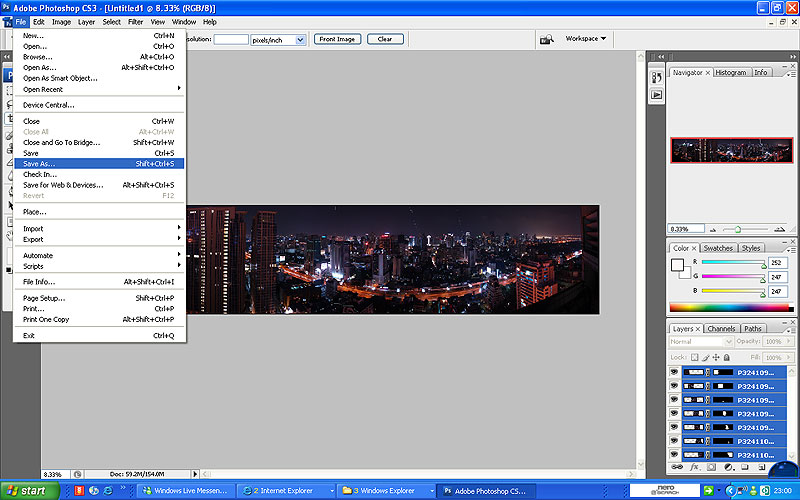Image resolution: width=800 pixels, height=500 pixels.
Task: Open Color panel options menu icon
Action: [791, 250]
